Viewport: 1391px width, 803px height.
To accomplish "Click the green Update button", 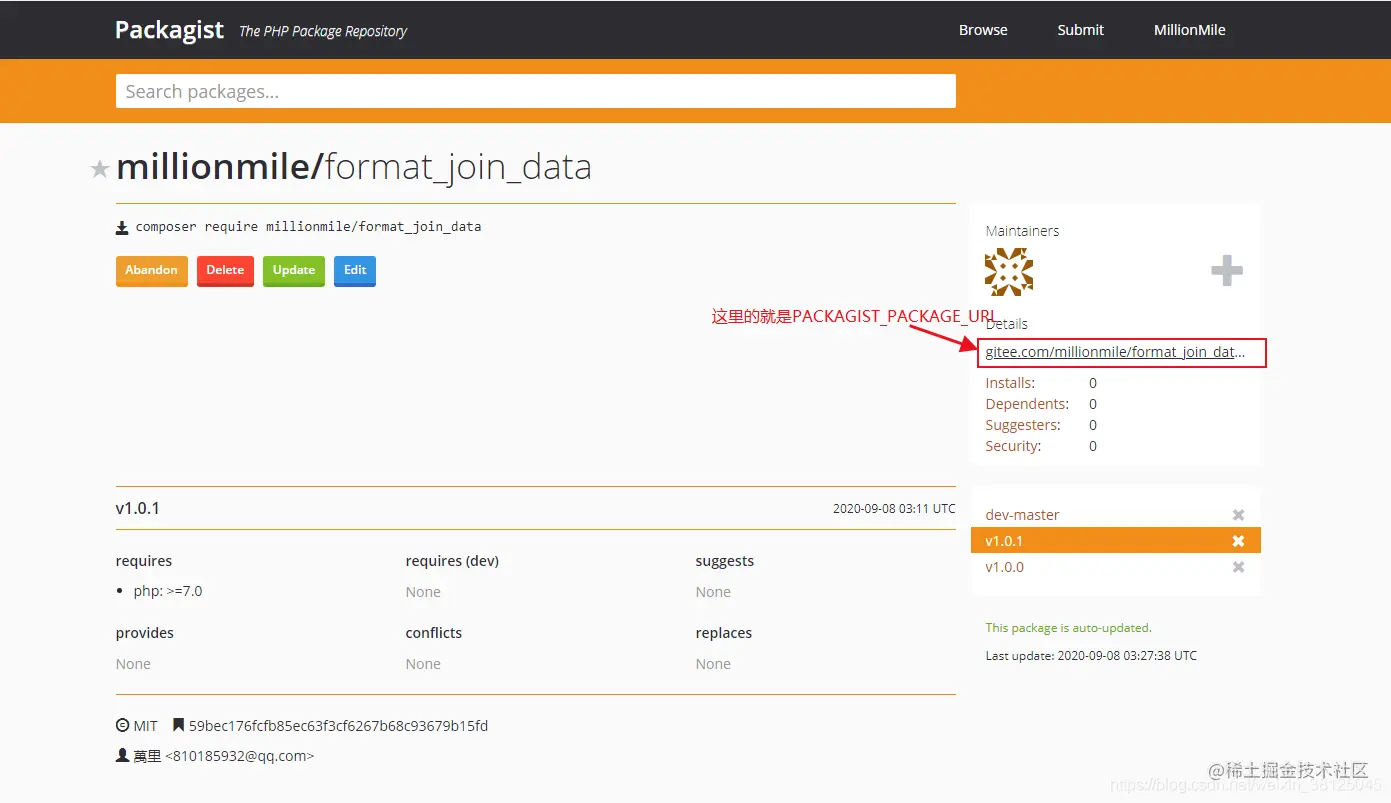I will click(x=294, y=271).
